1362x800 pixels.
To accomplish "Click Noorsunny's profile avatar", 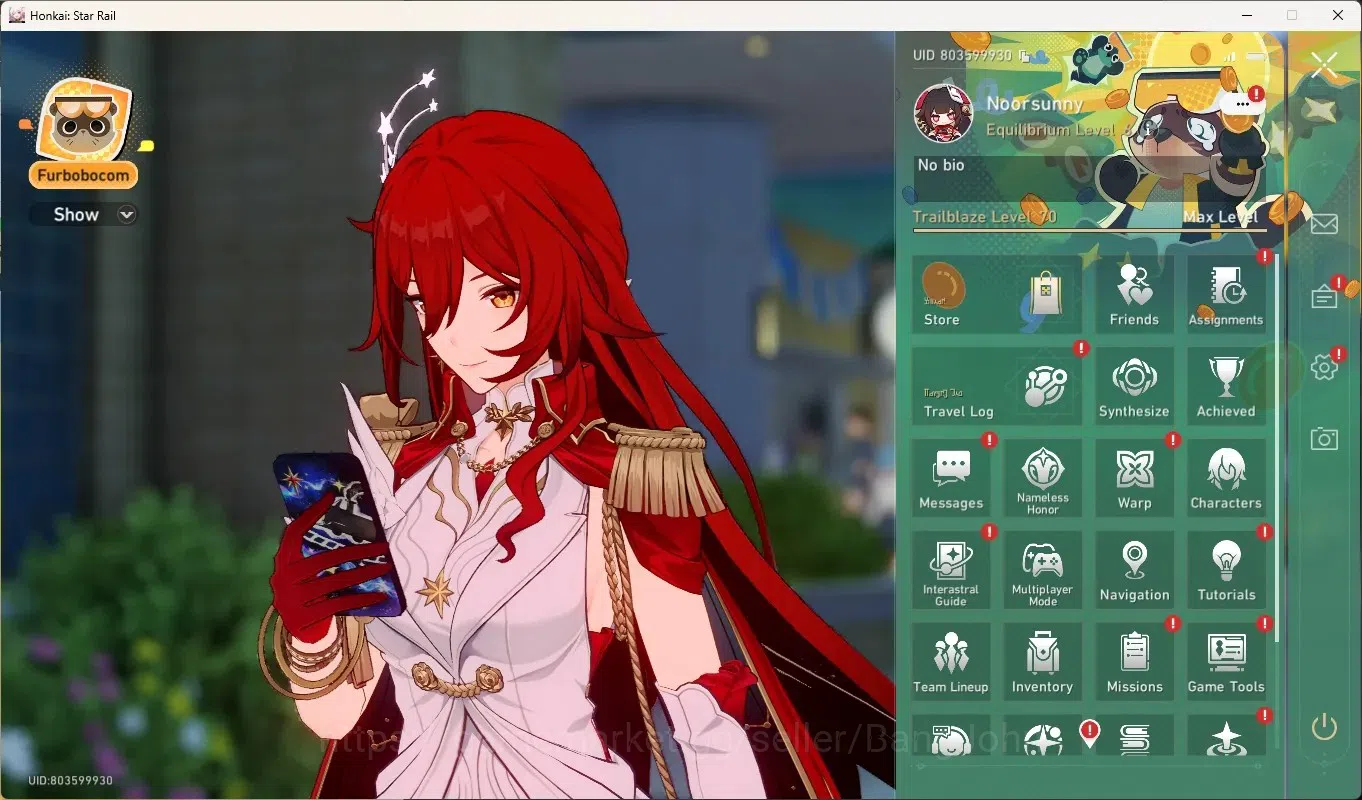I will point(943,114).
